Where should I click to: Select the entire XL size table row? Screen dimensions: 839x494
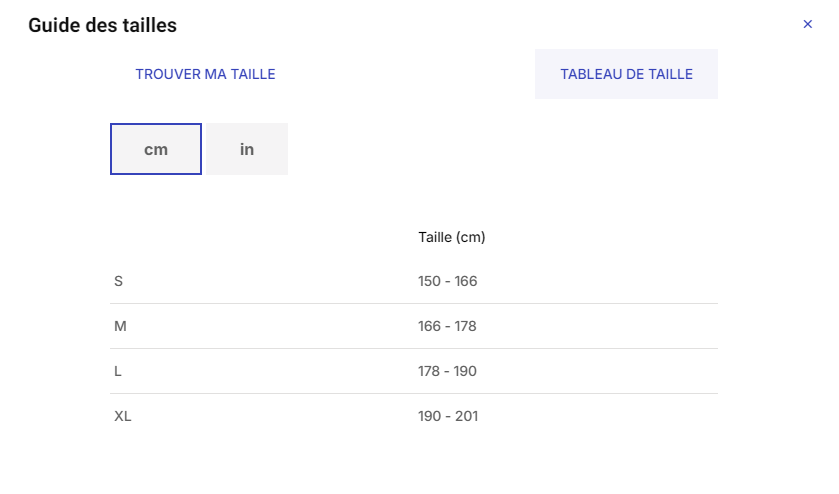pyautogui.click(x=300, y=416)
